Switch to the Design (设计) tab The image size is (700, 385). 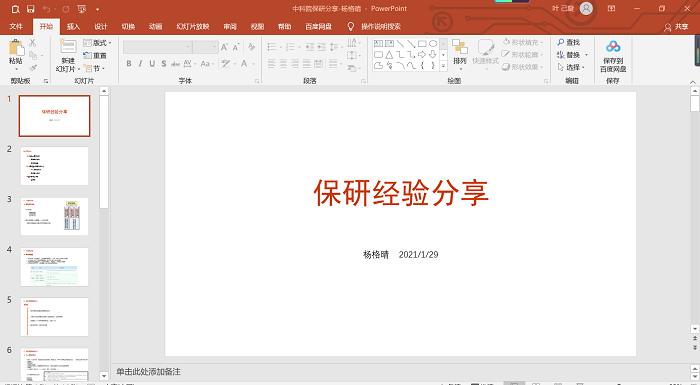[x=100, y=27]
